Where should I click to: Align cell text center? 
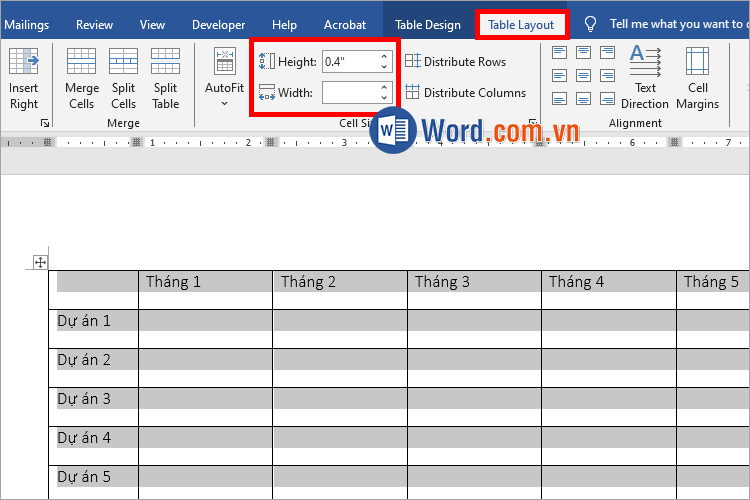tap(583, 75)
